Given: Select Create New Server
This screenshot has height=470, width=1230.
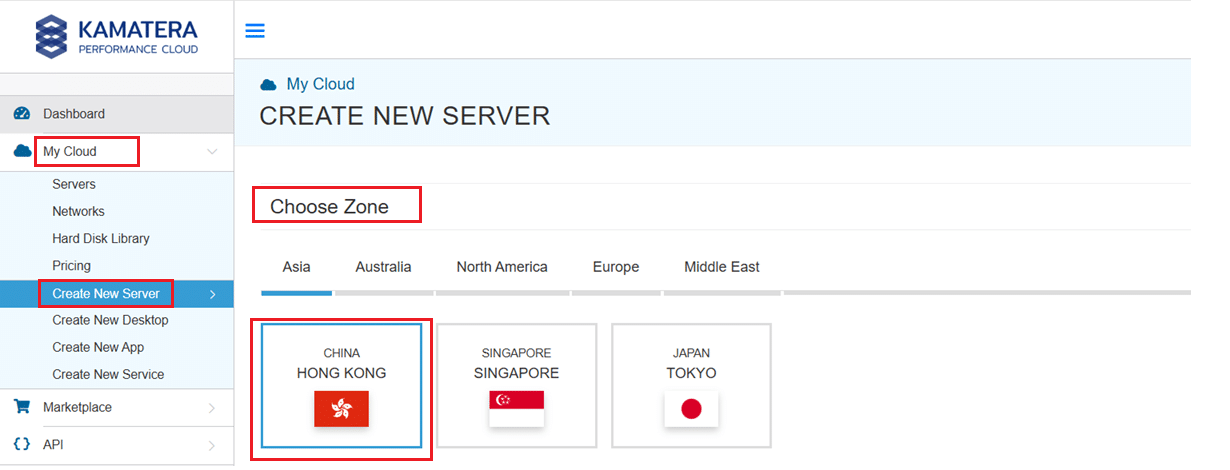Looking at the screenshot, I should pos(117,294).
